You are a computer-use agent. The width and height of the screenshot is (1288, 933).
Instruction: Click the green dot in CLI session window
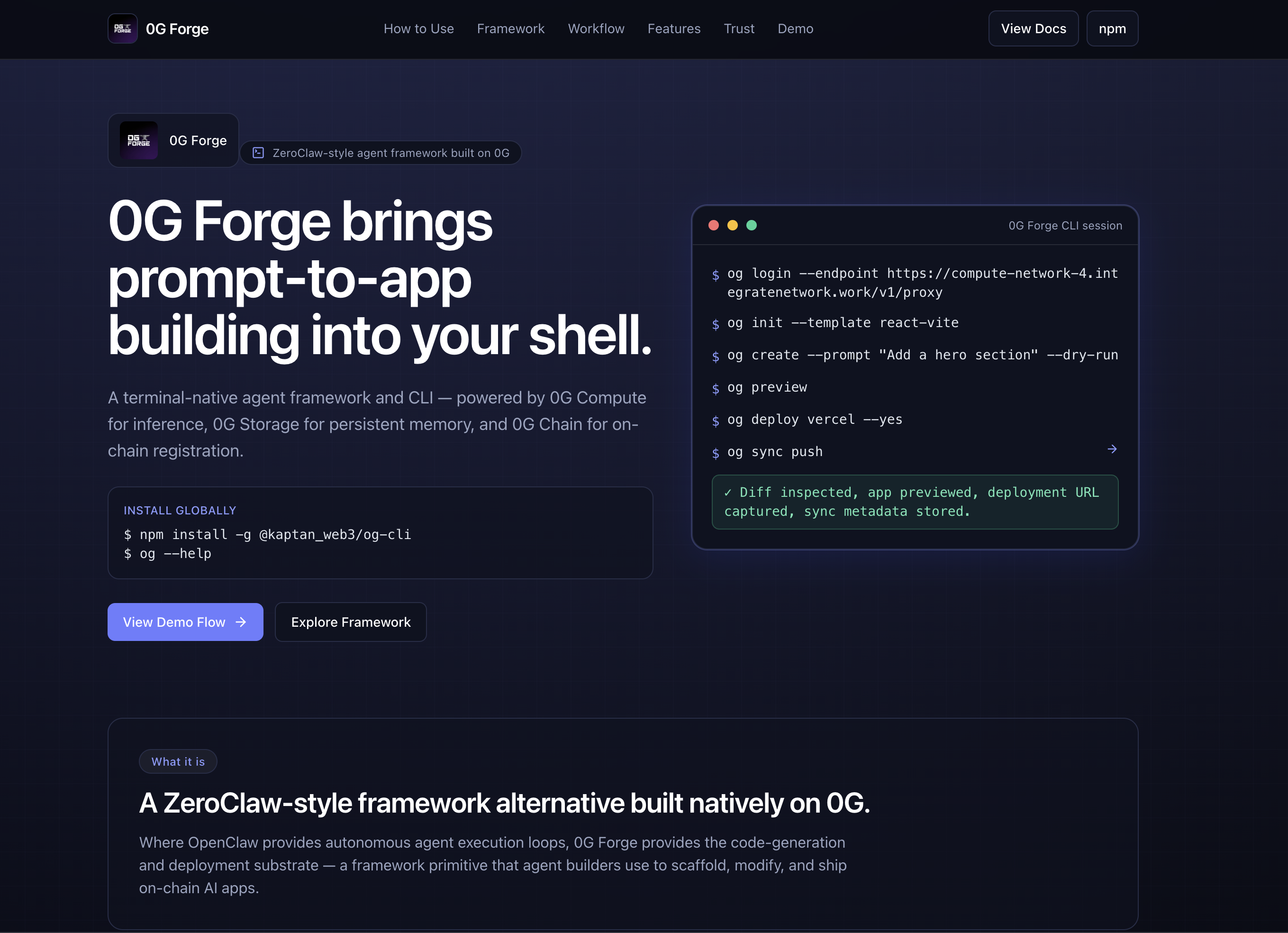(752, 226)
